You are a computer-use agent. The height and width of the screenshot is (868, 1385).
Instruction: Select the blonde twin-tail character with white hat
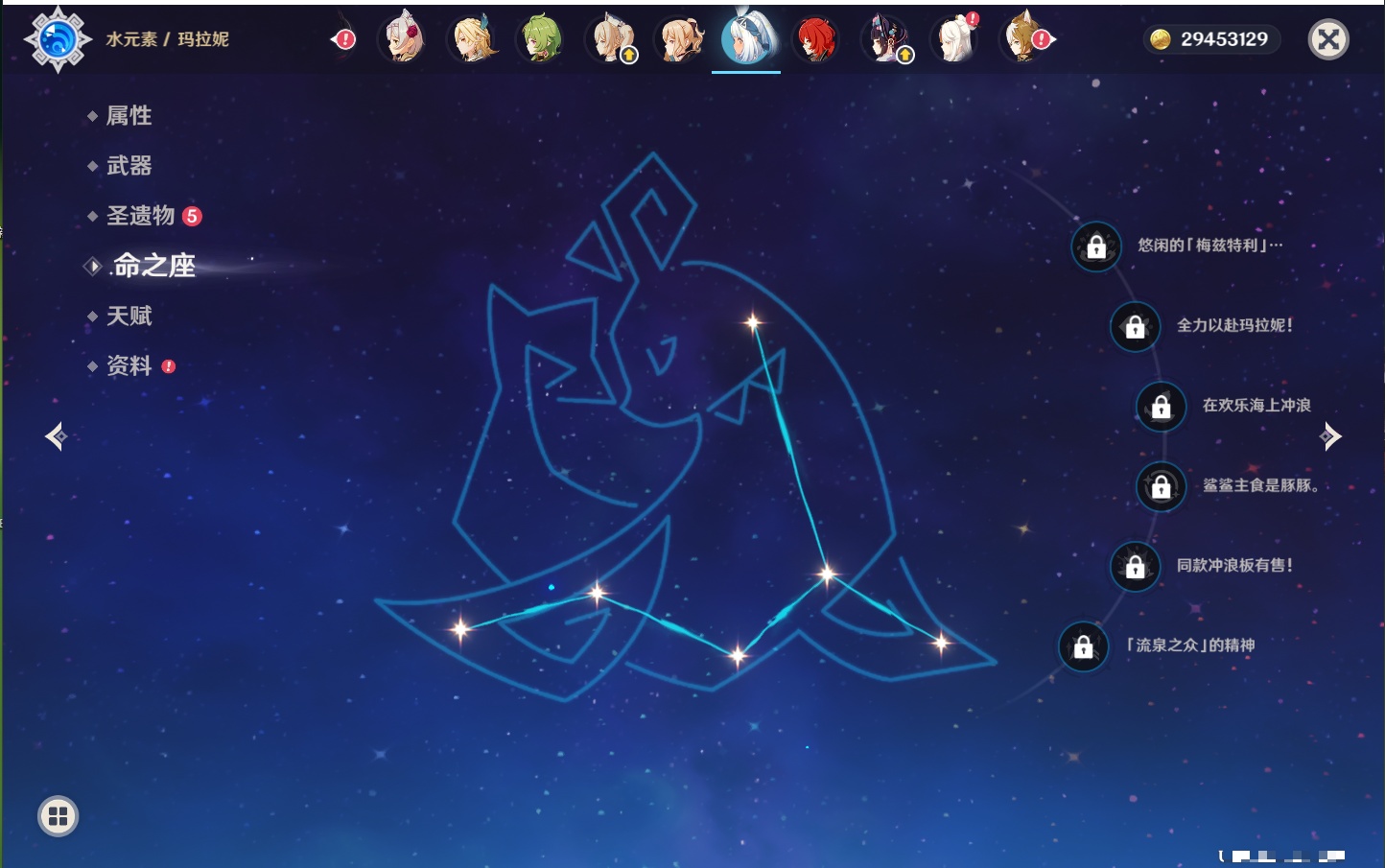click(611, 39)
